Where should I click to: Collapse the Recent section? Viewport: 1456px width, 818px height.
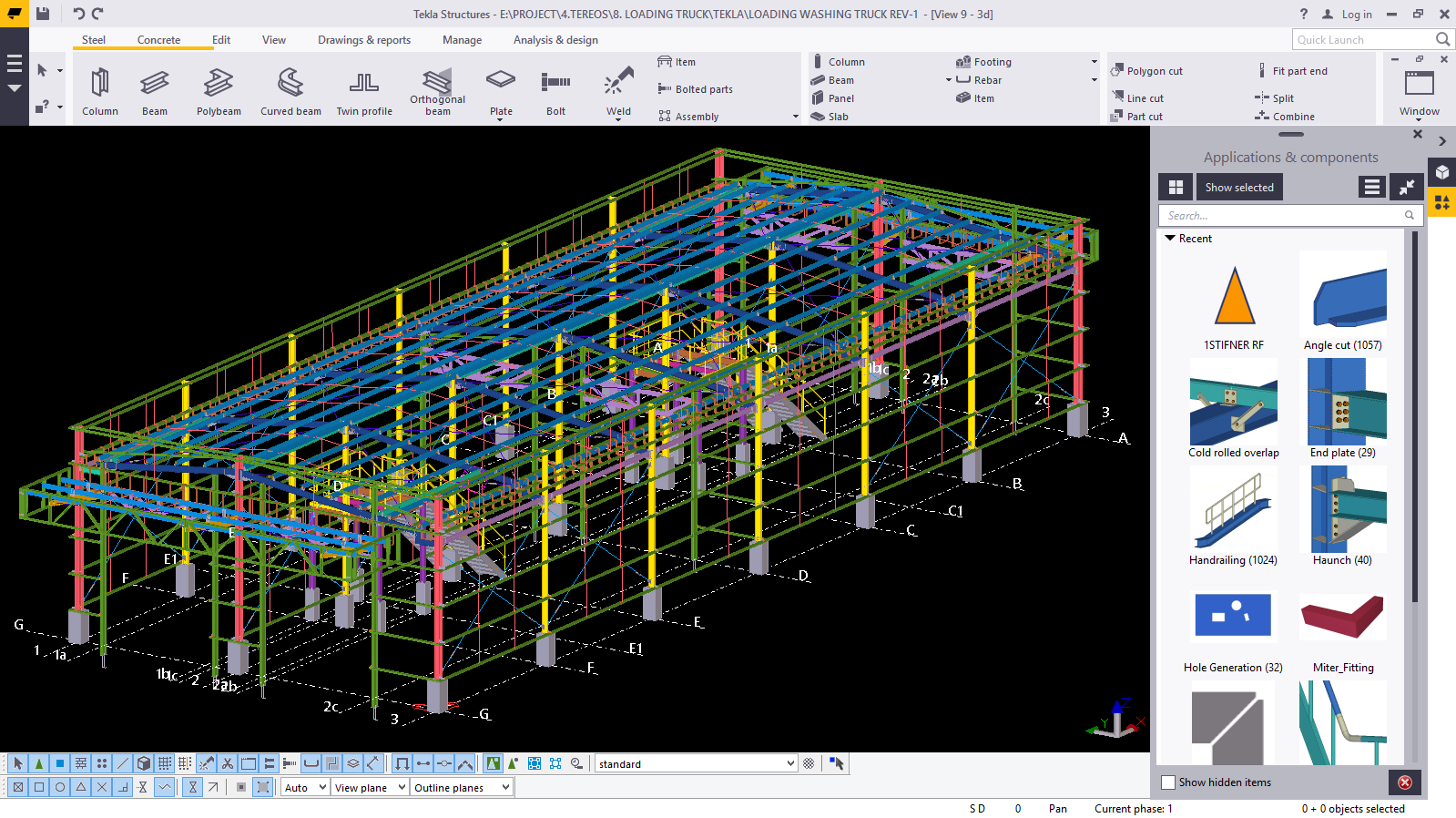coord(1170,238)
